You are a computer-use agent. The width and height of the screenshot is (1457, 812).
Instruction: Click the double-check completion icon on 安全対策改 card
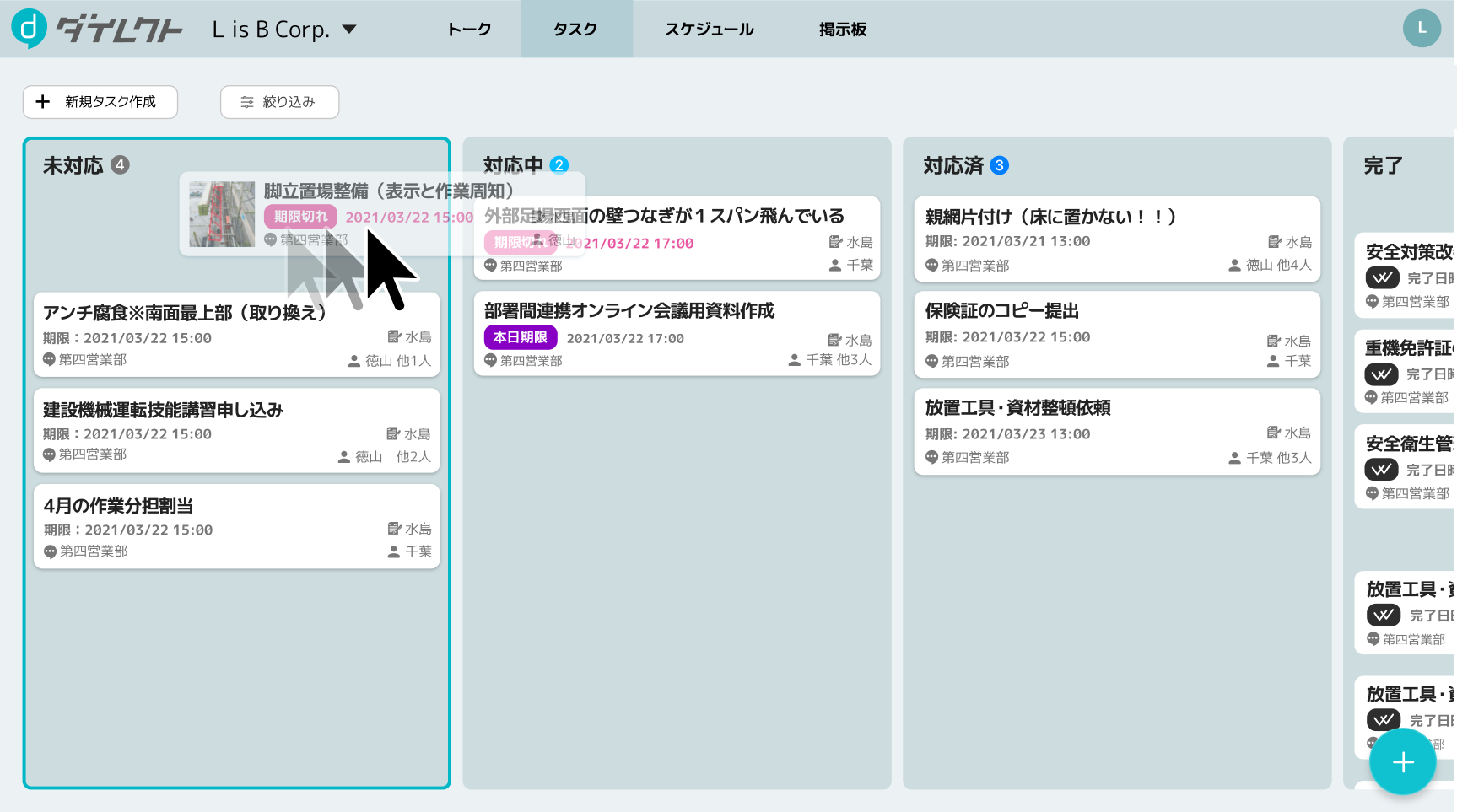point(1381,277)
